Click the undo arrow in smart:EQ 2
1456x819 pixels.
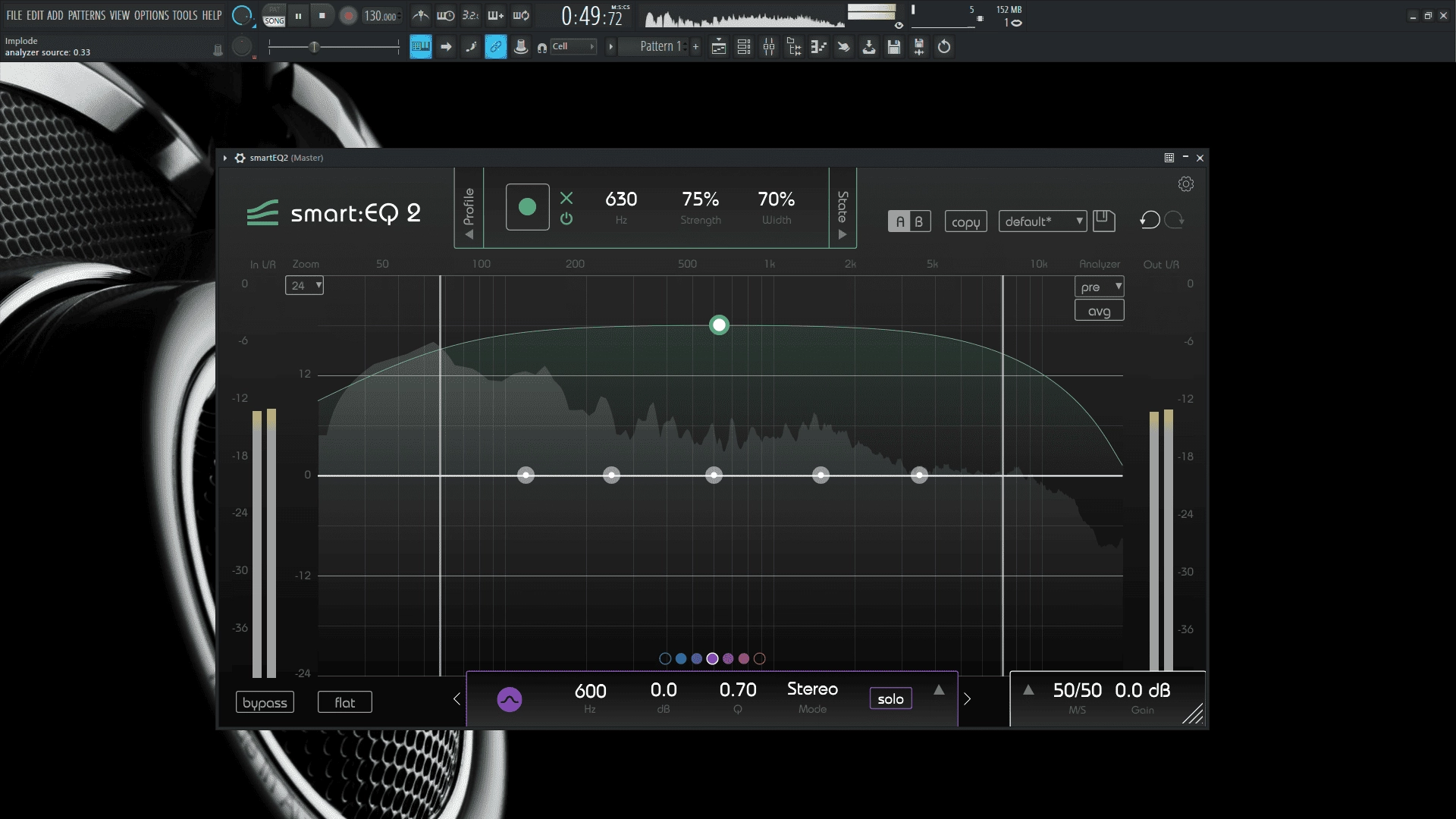[1150, 220]
